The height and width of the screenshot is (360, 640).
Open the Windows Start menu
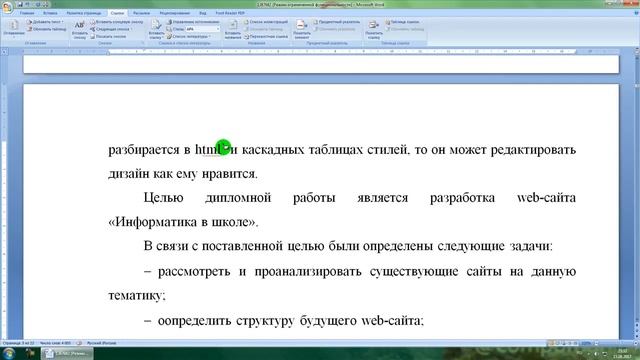coord(9,353)
